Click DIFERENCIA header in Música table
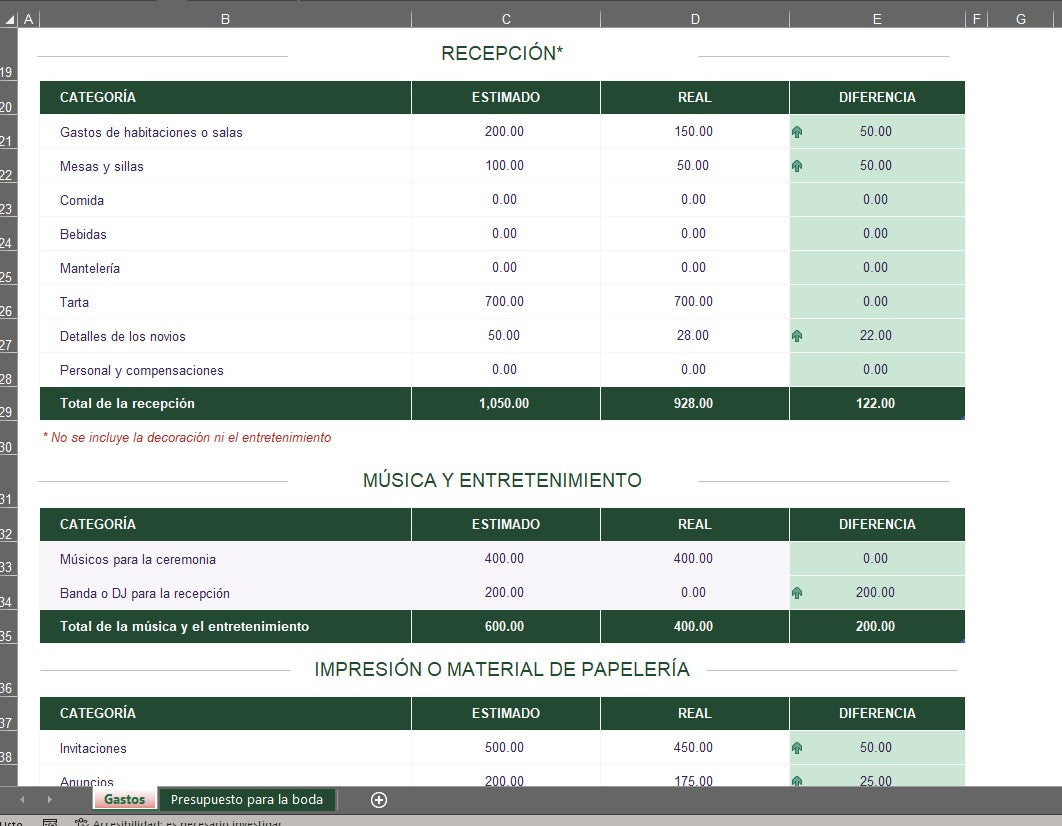The height and width of the screenshot is (826, 1062). coord(877,524)
